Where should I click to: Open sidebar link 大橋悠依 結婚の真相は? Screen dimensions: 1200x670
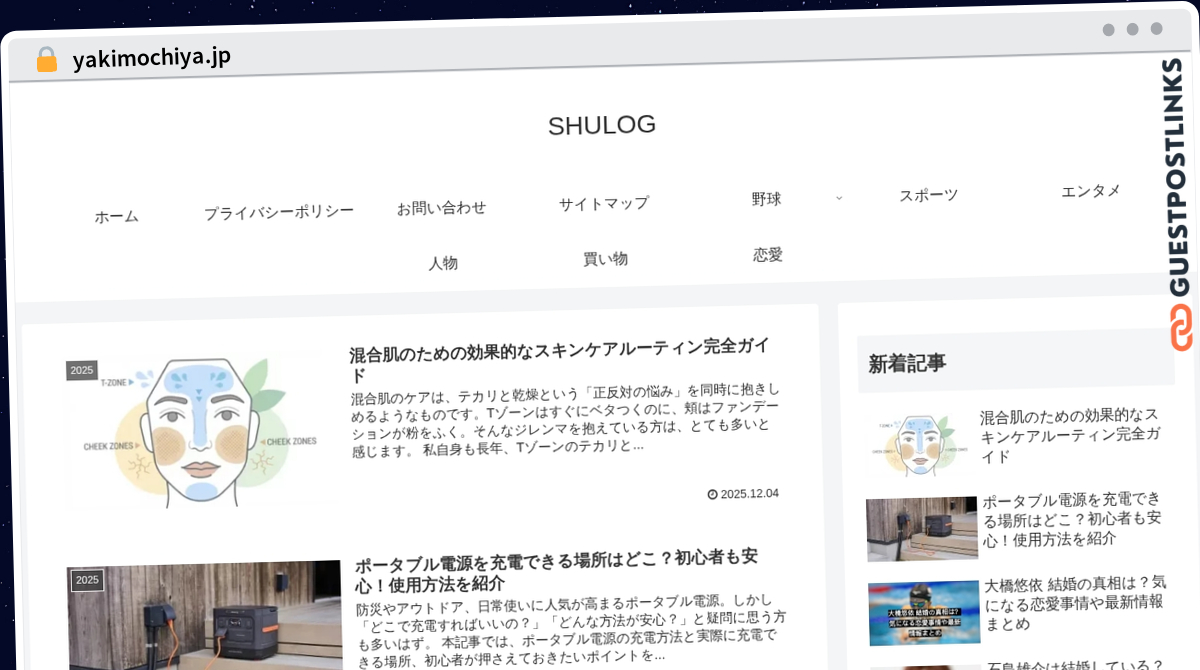[1075, 603]
